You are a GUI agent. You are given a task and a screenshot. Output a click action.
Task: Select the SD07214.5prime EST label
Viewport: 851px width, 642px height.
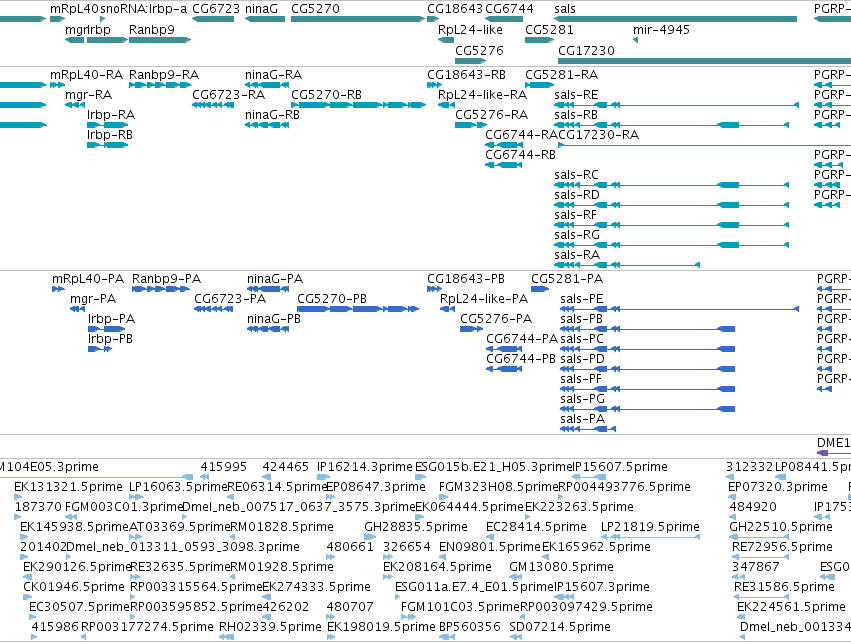point(560,627)
